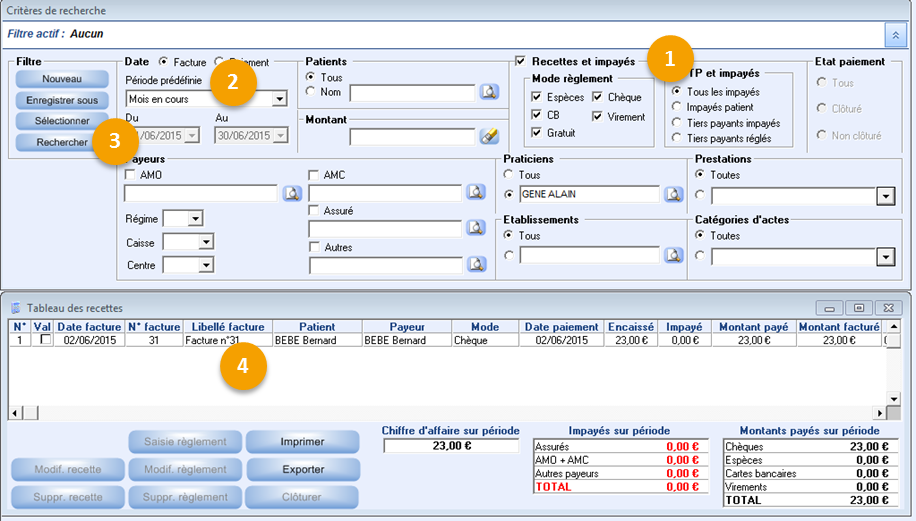Search practitioner beside GENE ALAIN field

(x=674, y=194)
